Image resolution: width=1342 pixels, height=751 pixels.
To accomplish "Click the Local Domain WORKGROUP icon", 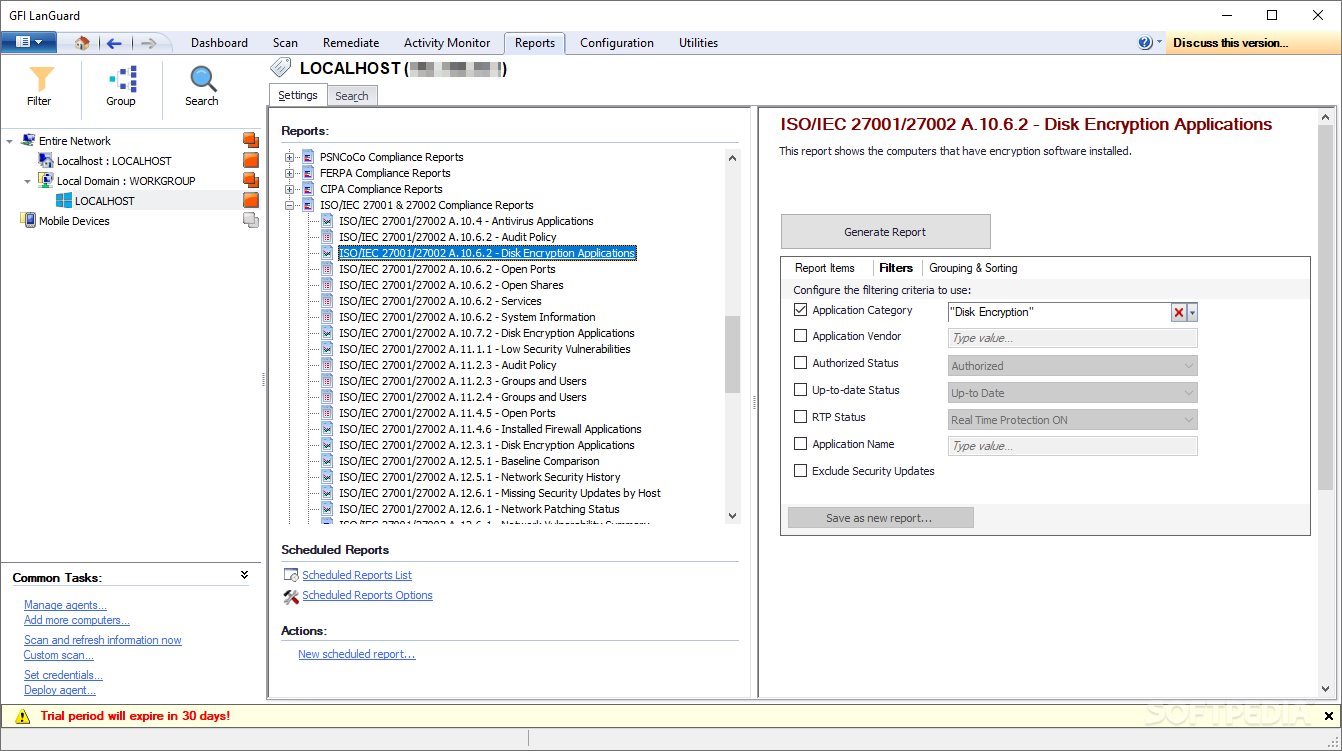I will point(46,181).
